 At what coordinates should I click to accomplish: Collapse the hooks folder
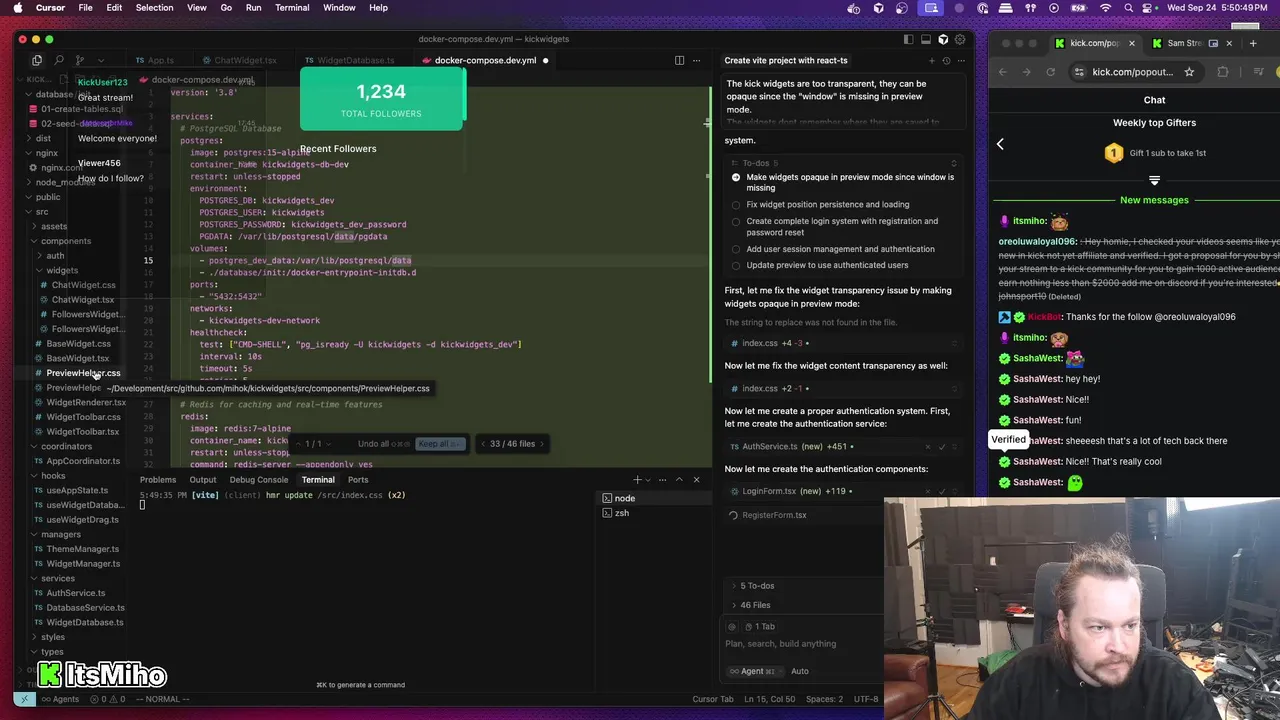coord(53,475)
